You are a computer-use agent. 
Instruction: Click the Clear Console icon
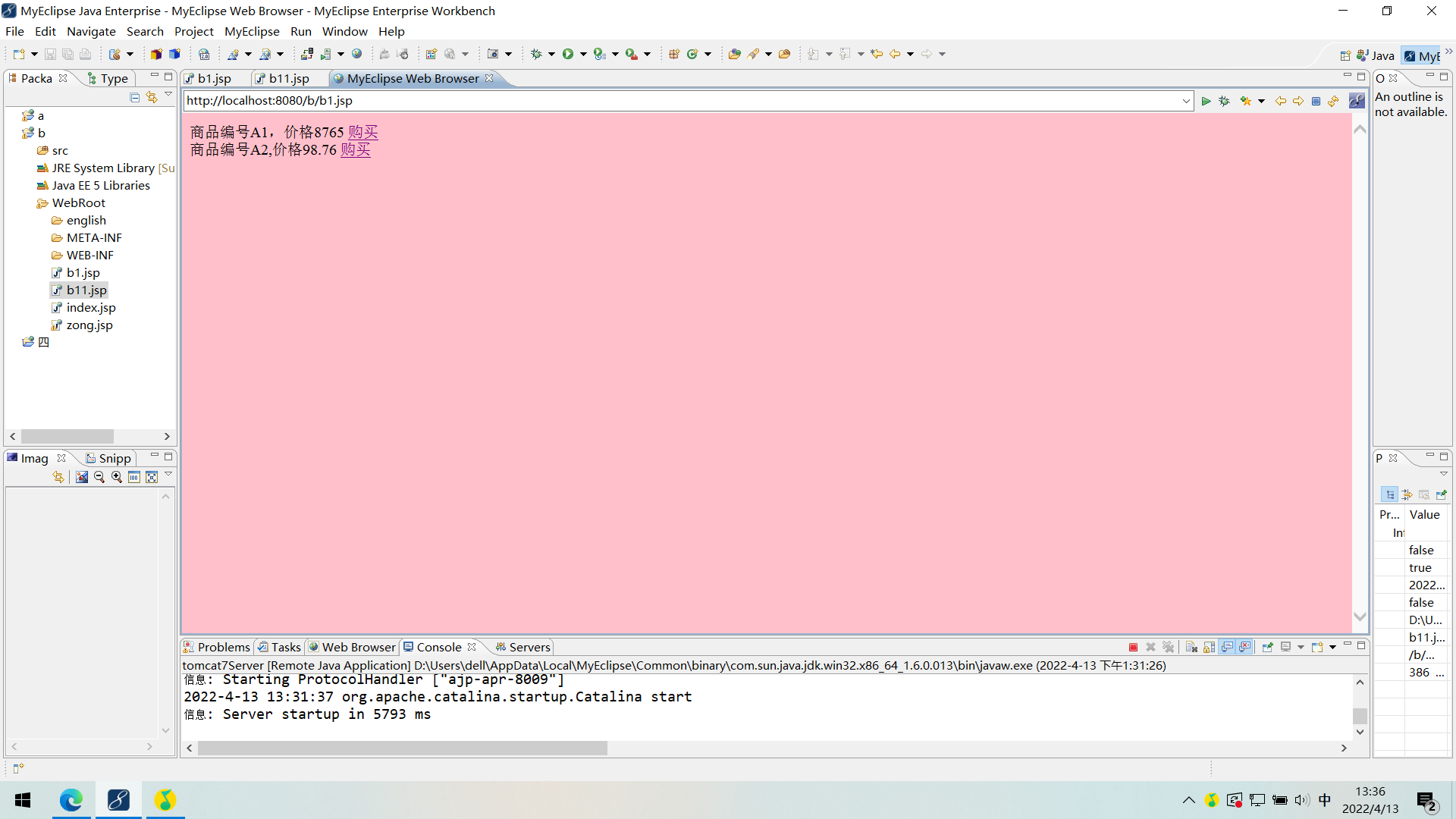pos(1191,647)
